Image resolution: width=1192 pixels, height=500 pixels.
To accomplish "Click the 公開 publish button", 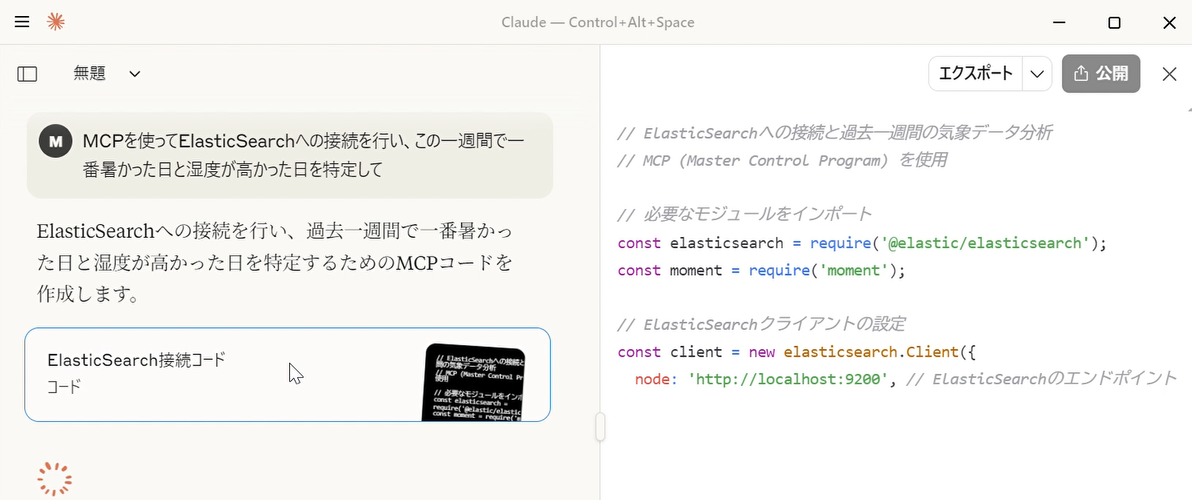I will (1101, 74).
